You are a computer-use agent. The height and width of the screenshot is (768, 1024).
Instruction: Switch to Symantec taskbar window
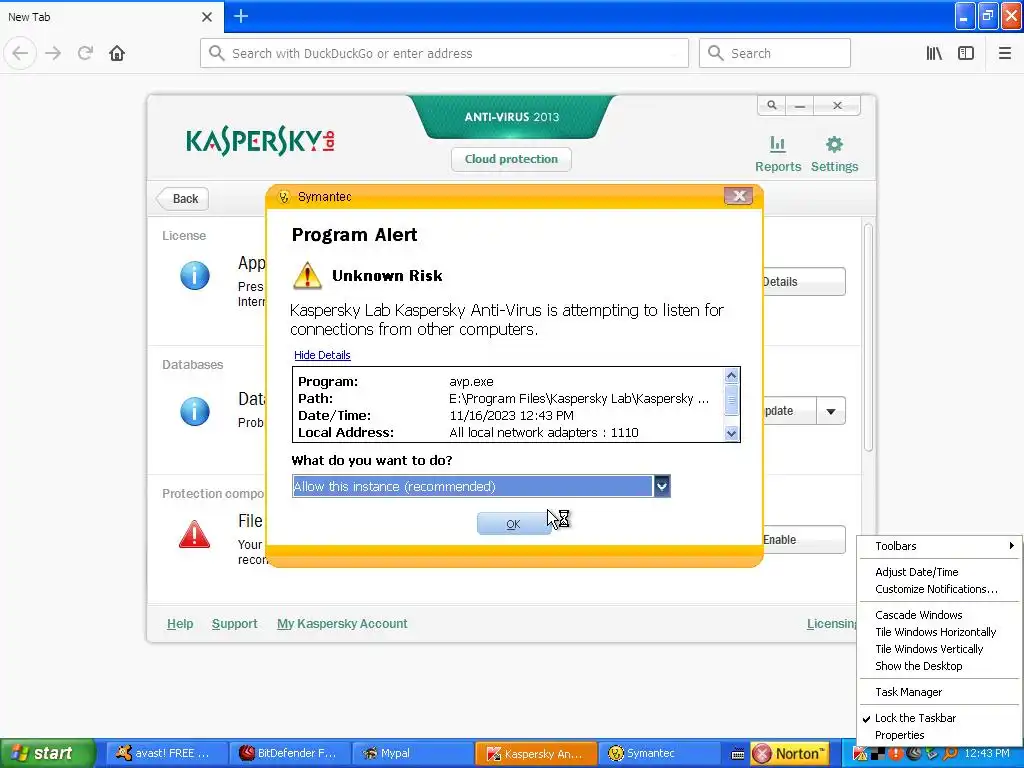click(660, 754)
